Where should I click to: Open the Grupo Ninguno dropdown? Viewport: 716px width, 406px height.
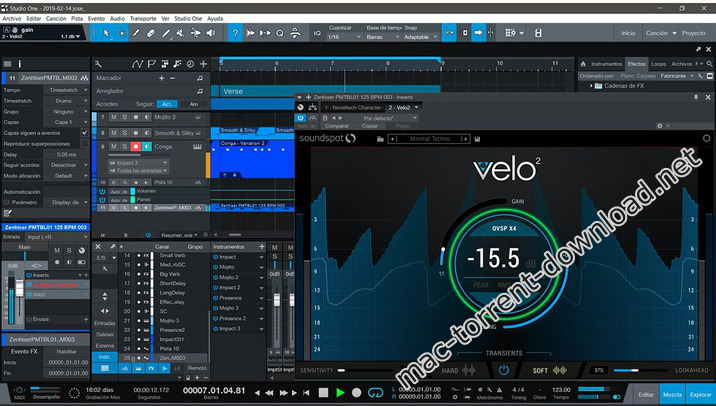click(x=67, y=111)
